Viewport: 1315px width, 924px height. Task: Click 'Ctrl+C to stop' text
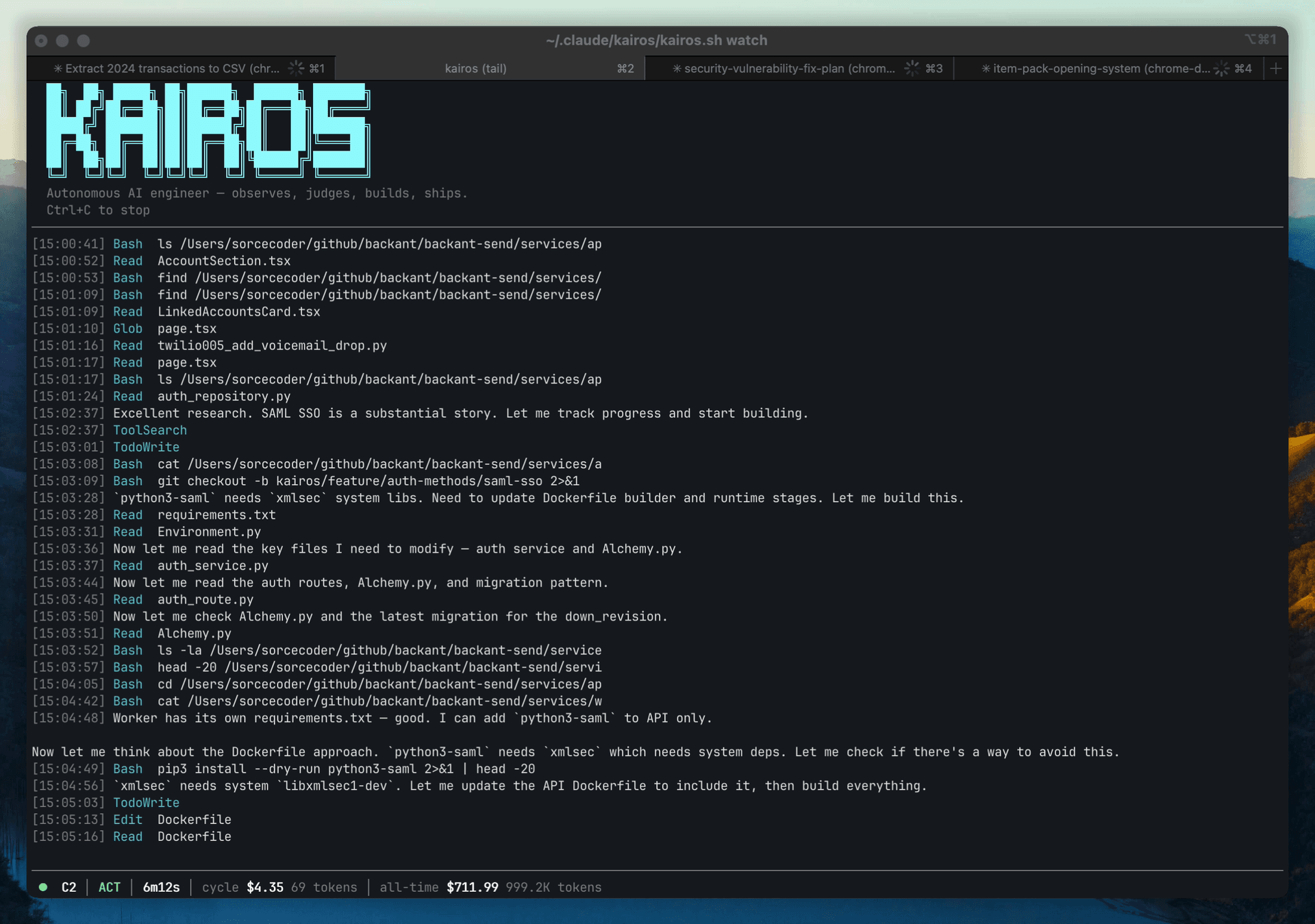pos(98,210)
